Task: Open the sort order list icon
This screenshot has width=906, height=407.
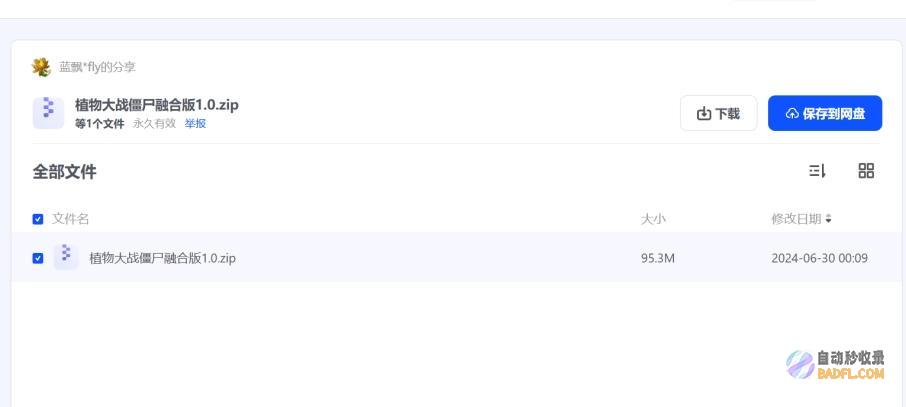Action: pyautogui.click(x=816, y=171)
